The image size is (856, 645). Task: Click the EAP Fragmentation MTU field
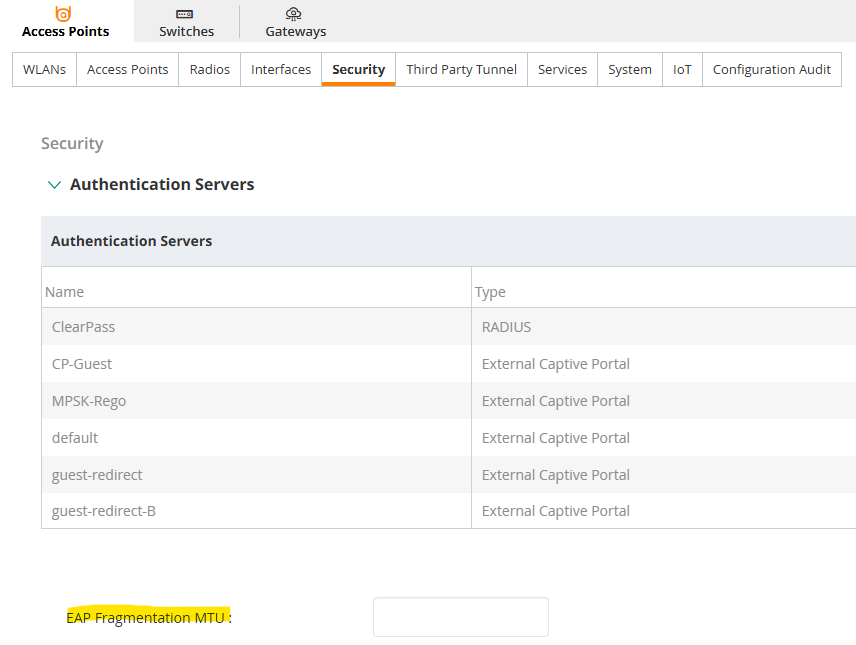[x=460, y=617]
